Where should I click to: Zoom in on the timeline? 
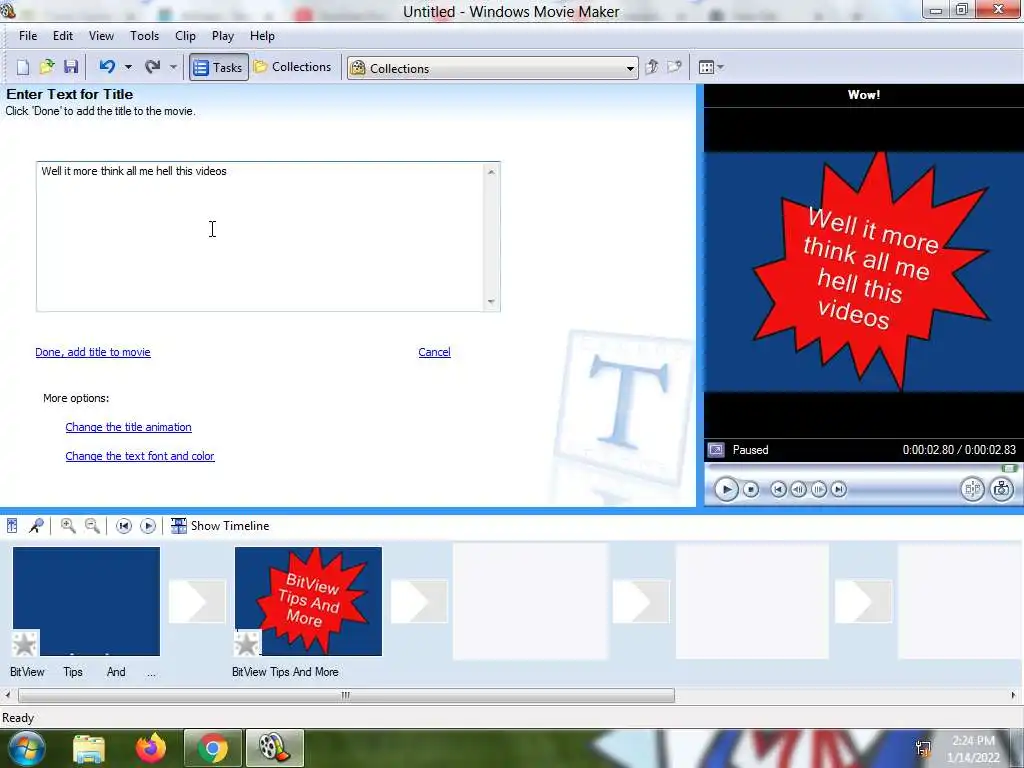pyautogui.click(x=68, y=526)
